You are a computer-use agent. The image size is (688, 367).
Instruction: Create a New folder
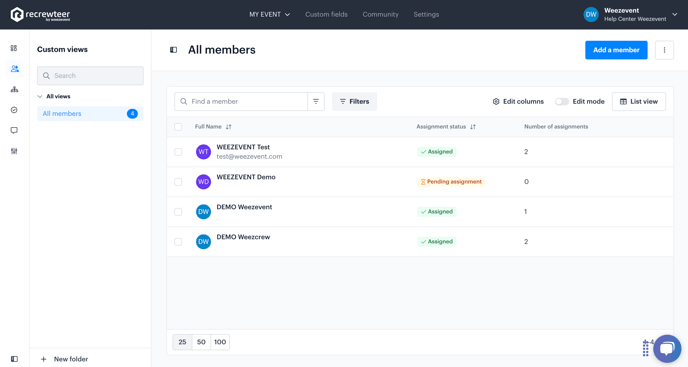click(x=64, y=359)
